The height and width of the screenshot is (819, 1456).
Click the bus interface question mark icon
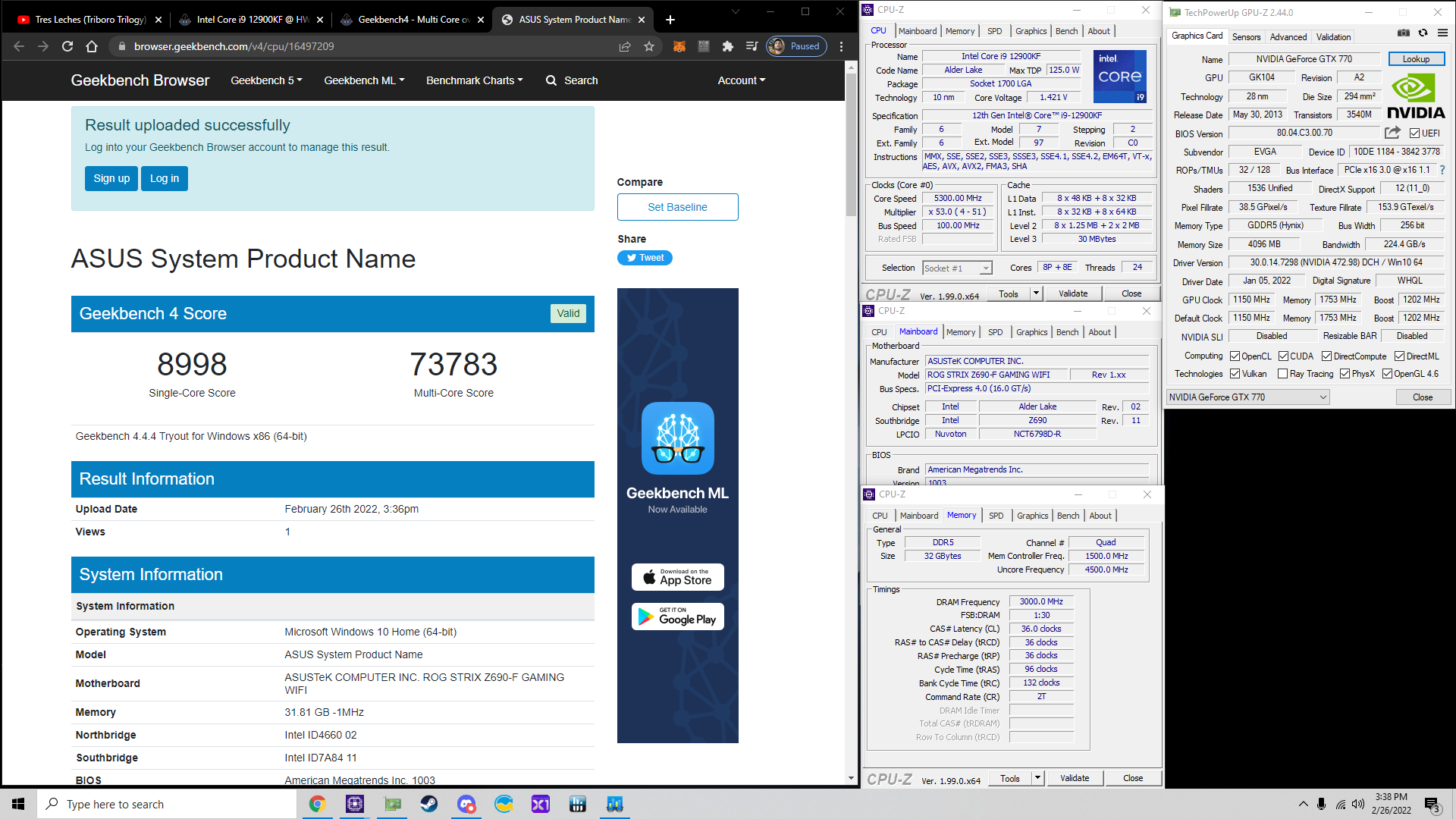pos(1442,170)
